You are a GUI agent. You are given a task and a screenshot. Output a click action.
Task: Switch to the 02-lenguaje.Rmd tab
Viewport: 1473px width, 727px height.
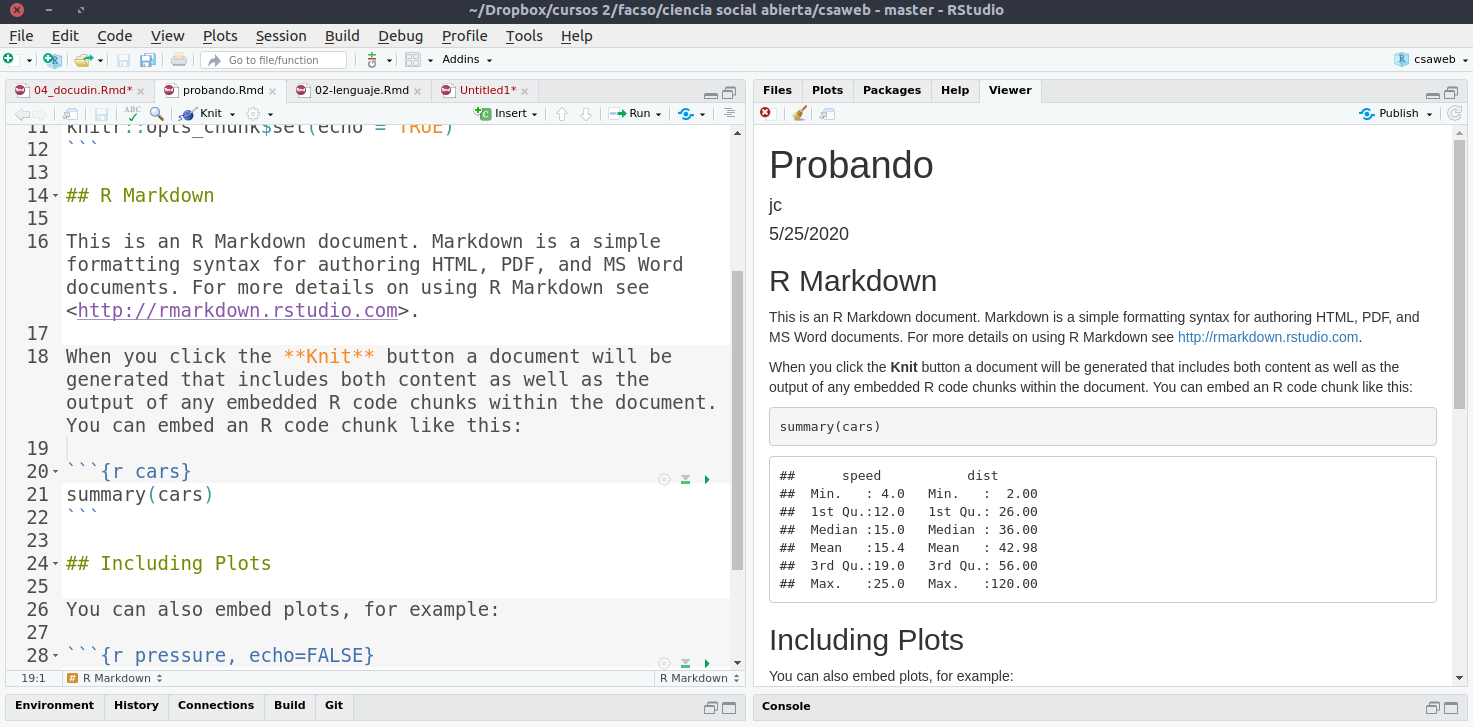pos(360,90)
